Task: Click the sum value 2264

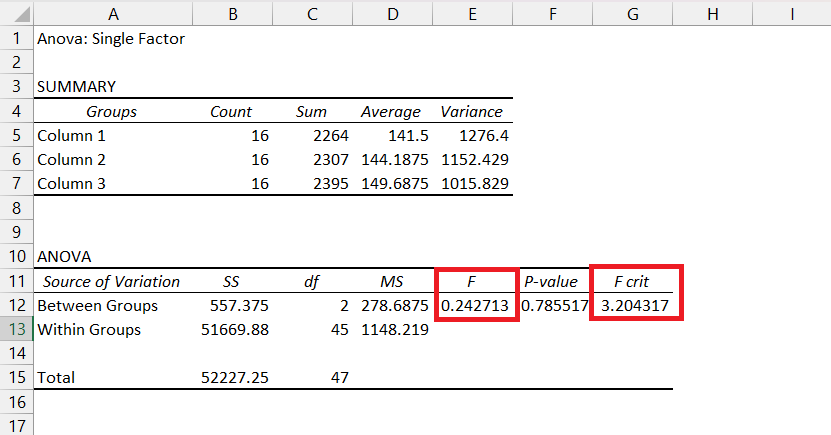Action: tap(331, 136)
